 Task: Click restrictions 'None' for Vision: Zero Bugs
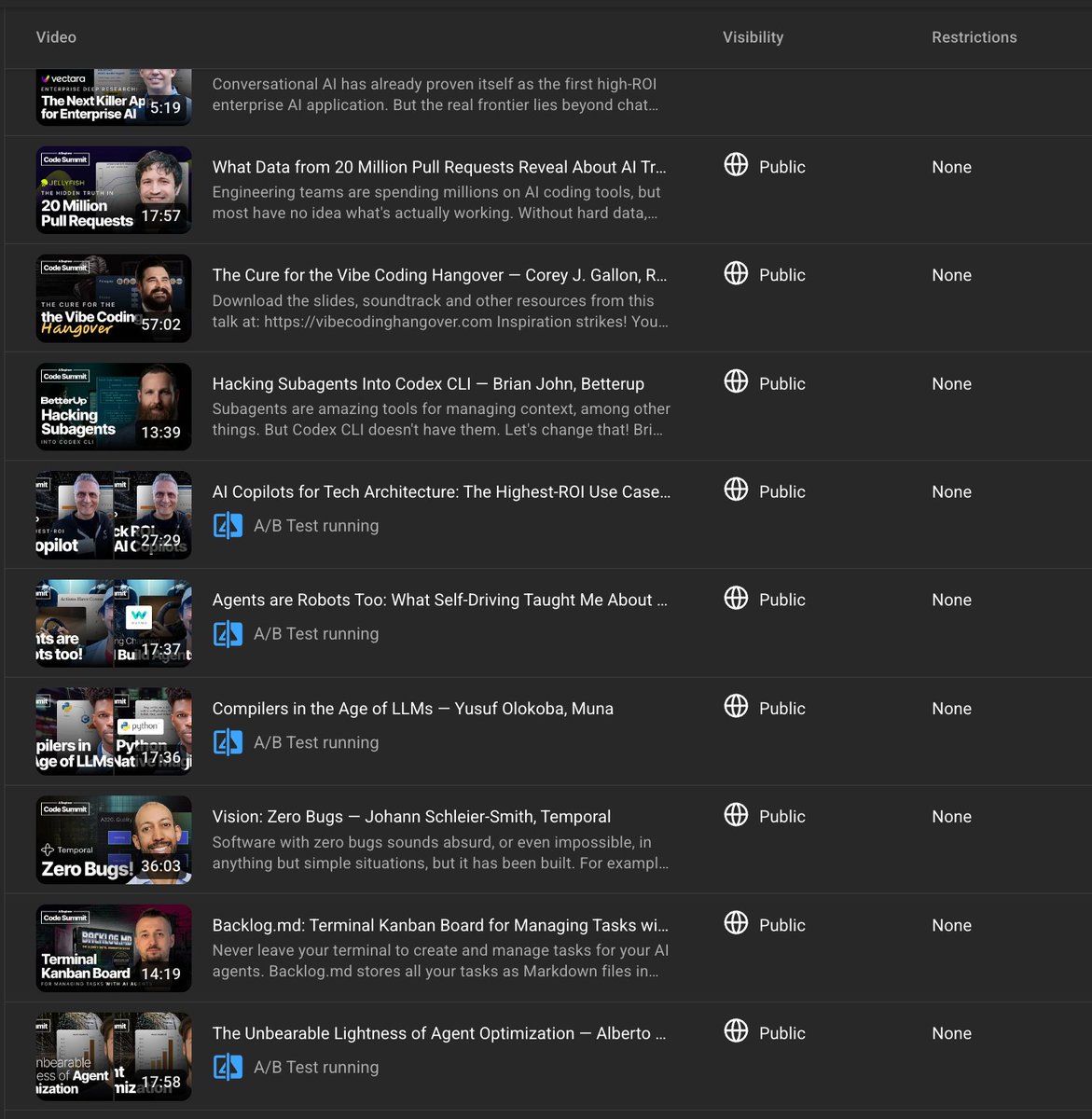coord(951,817)
